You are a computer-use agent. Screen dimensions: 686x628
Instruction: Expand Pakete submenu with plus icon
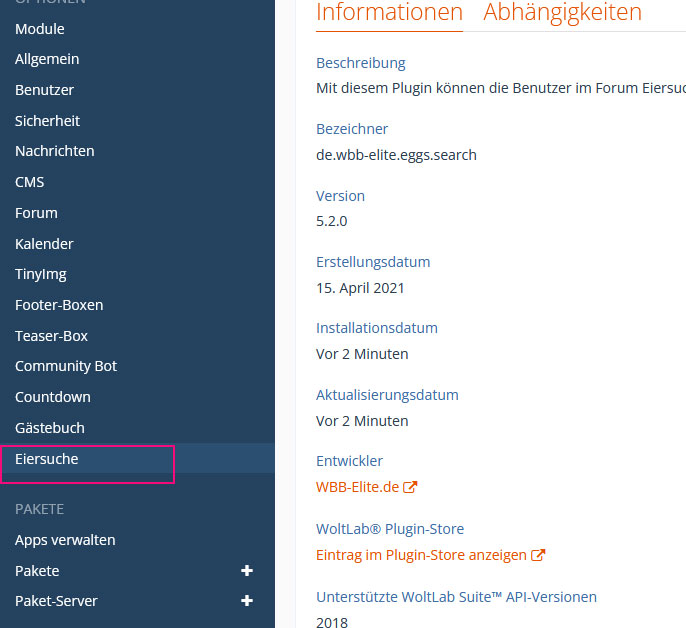[247, 571]
